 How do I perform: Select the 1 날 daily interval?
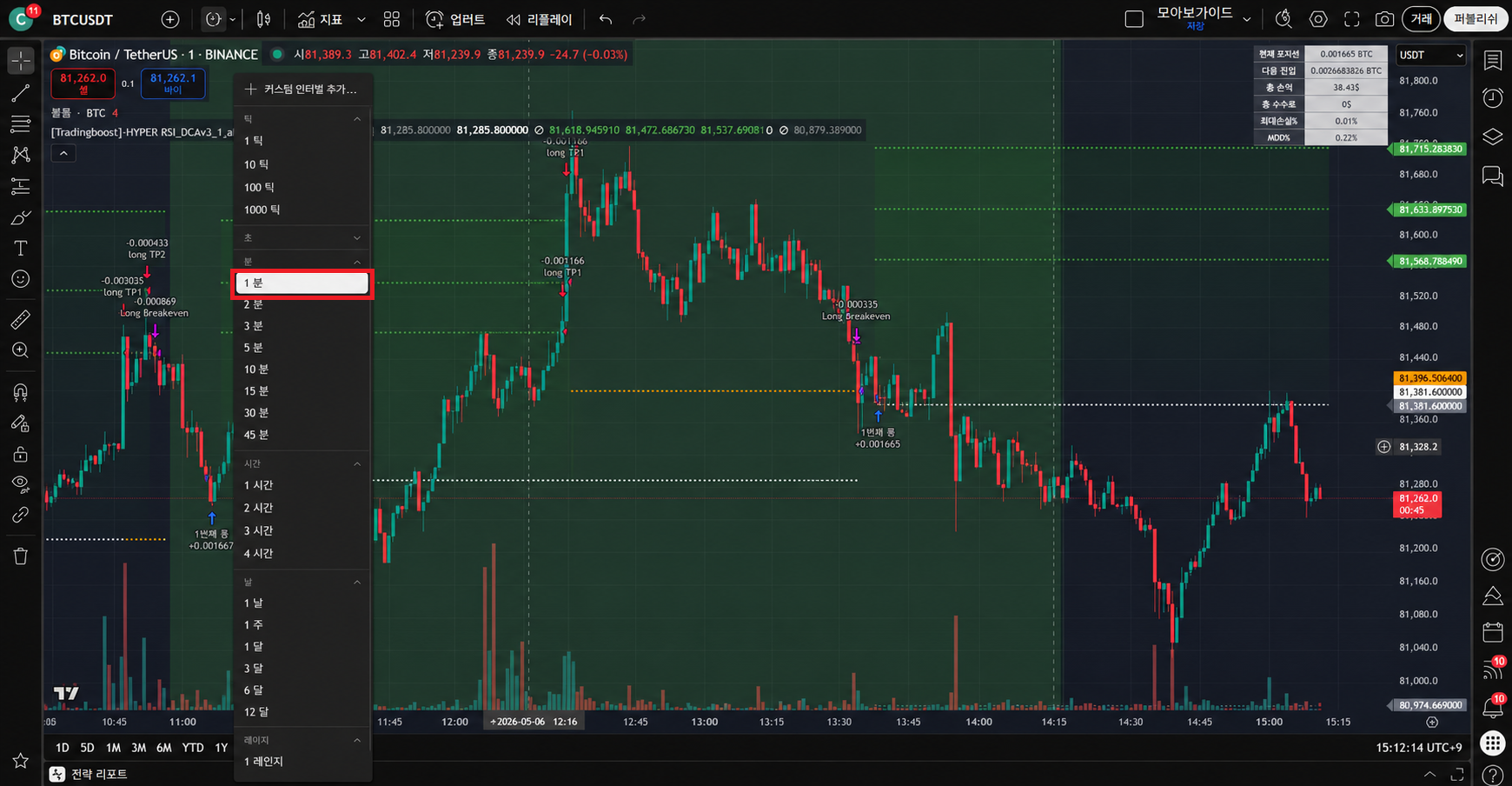[x=302, y=603]
